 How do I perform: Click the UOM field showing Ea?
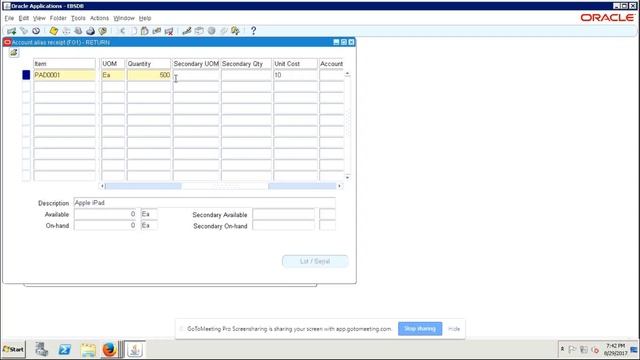coord(113,75)
